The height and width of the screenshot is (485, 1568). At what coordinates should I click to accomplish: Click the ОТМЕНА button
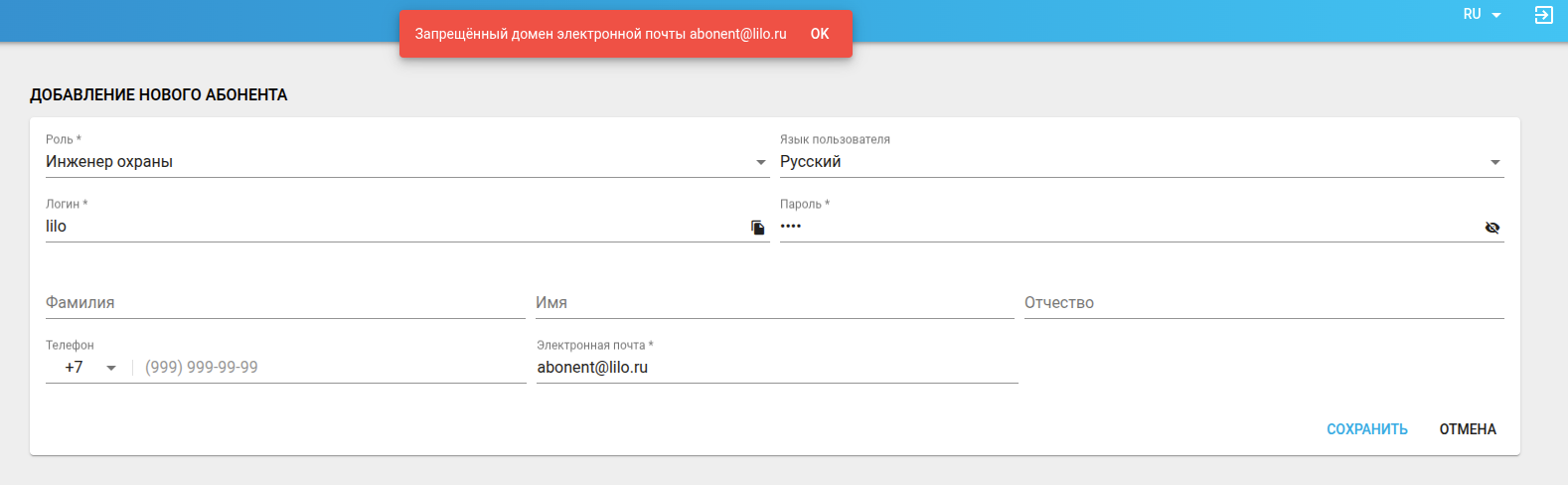click(x=1468, y=429)
